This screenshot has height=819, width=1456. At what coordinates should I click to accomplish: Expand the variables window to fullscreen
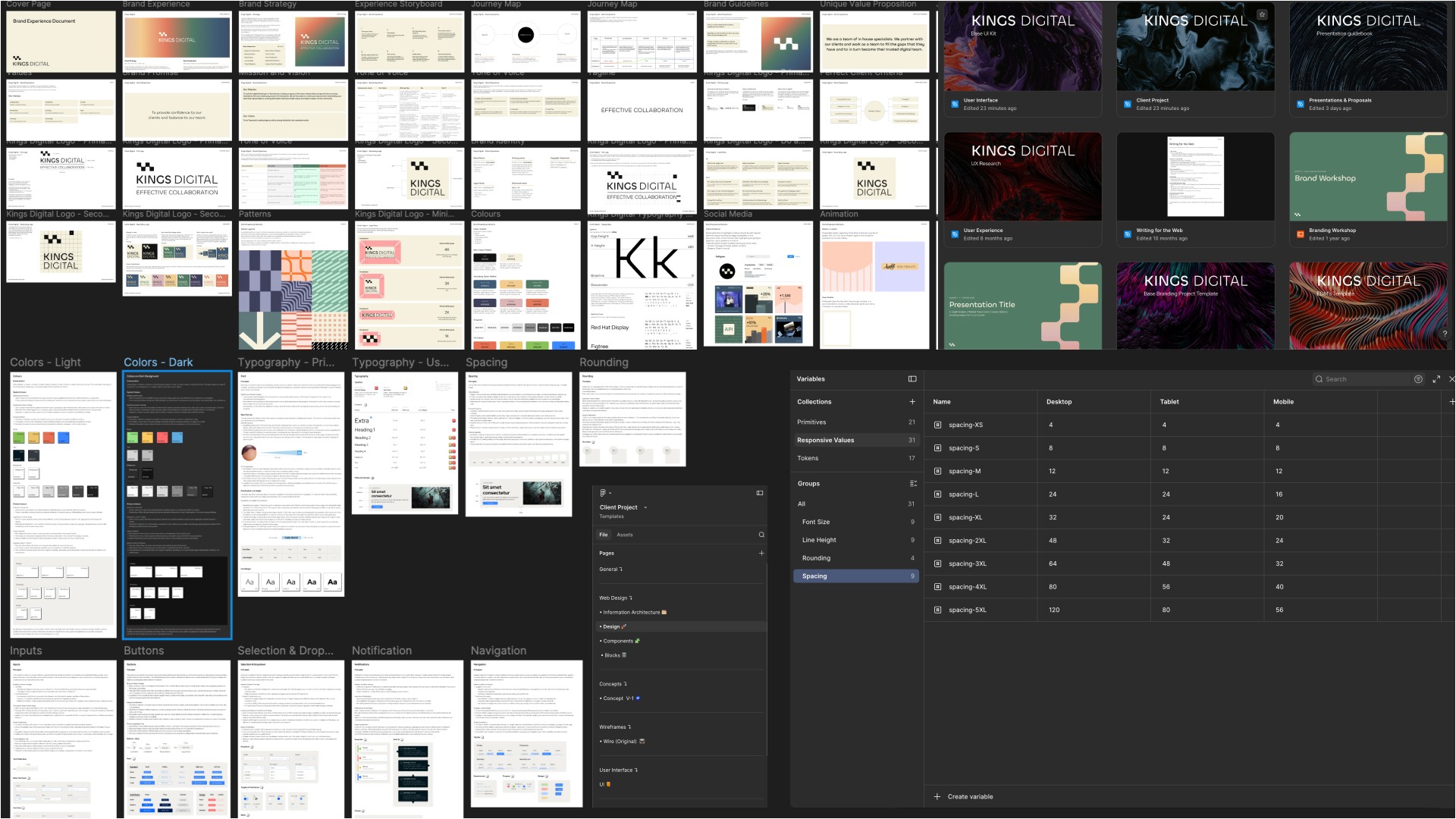click(1436, 379)
